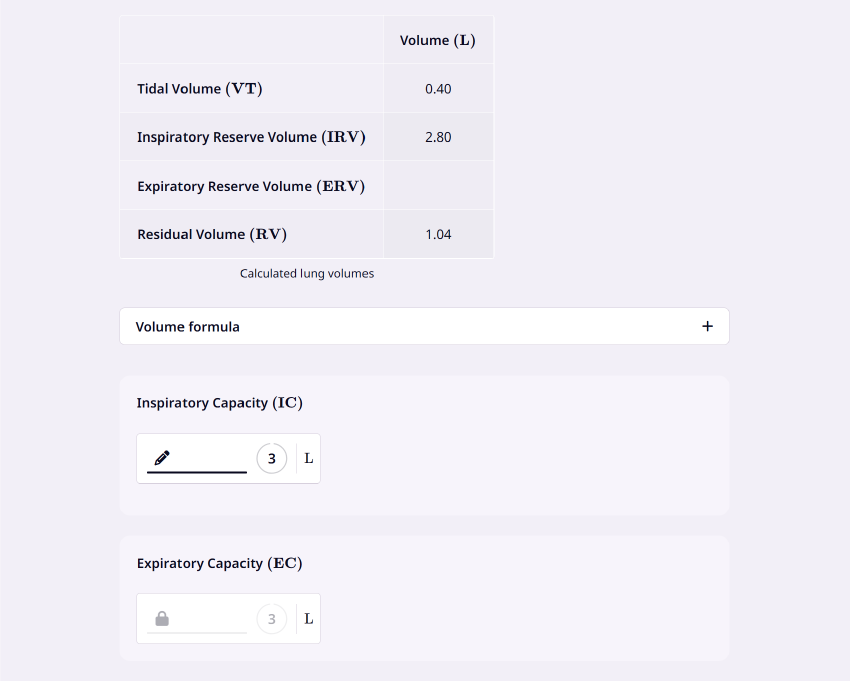Screen dimensions: 851x681
Task: Click the lock icon in Expiratory Capacity field
Action: point(162,619)
